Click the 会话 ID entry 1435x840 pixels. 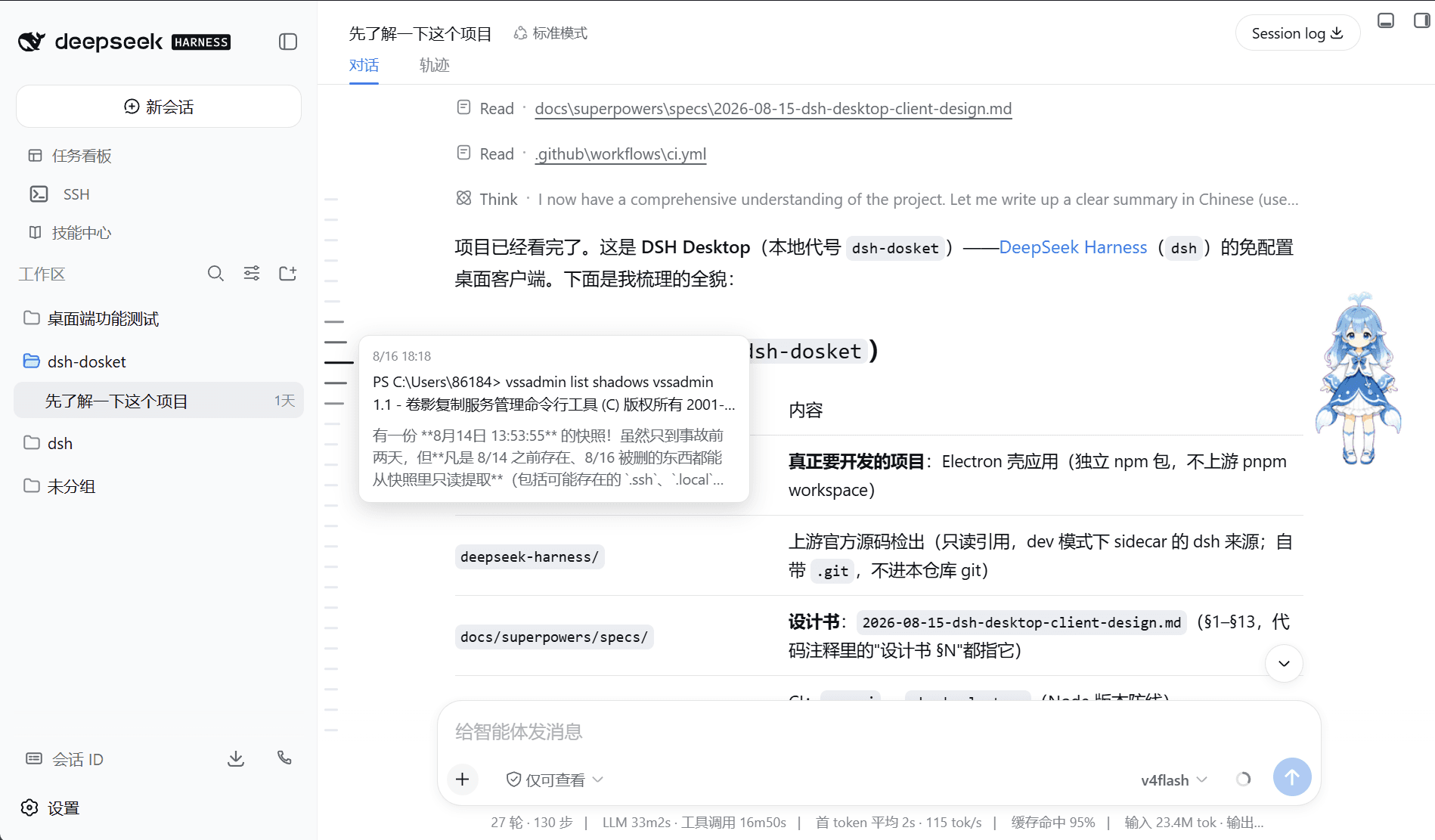tap(65, 759)
